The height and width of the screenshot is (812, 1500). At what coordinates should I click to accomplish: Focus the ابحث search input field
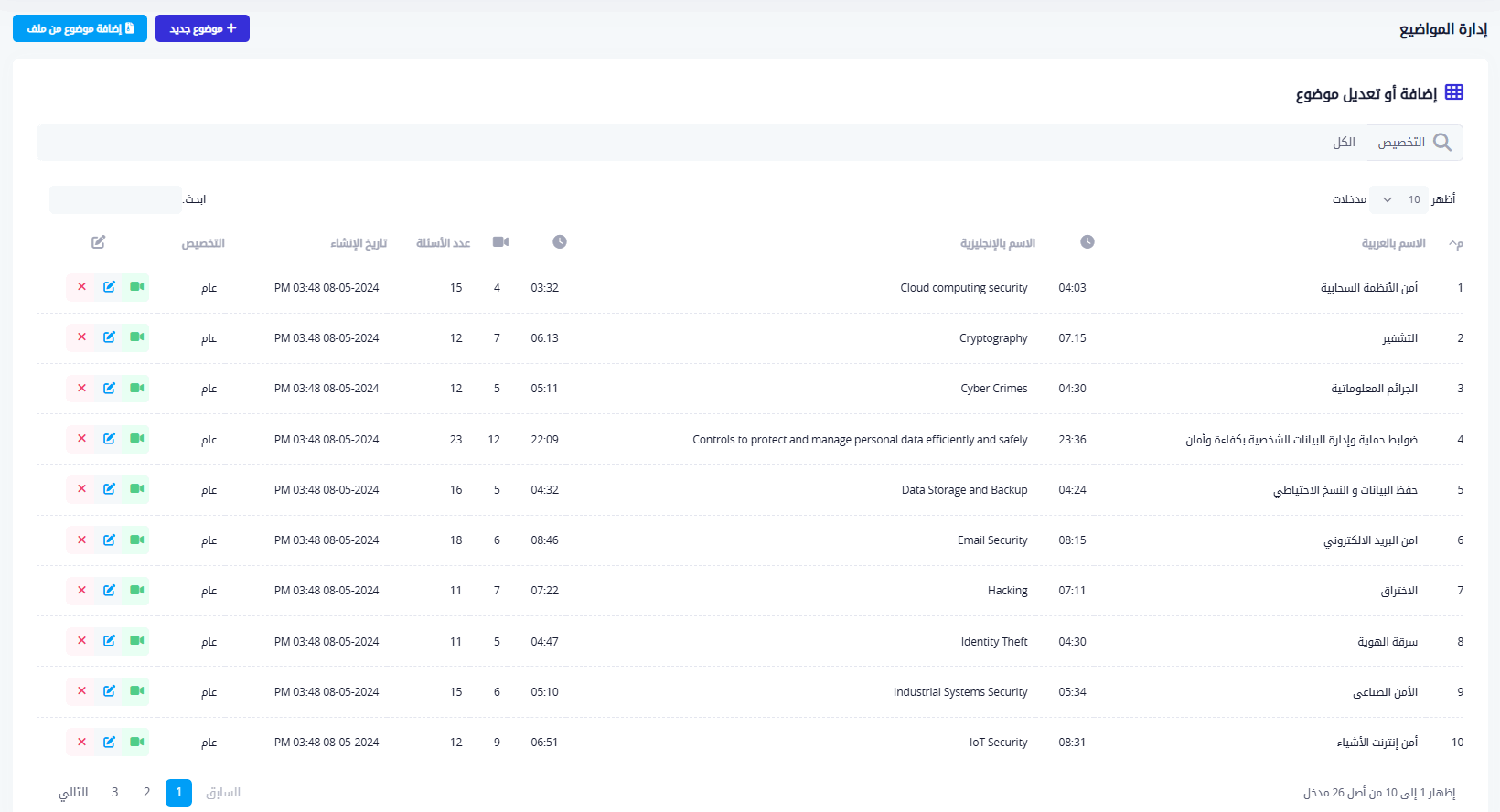(115, 199)
